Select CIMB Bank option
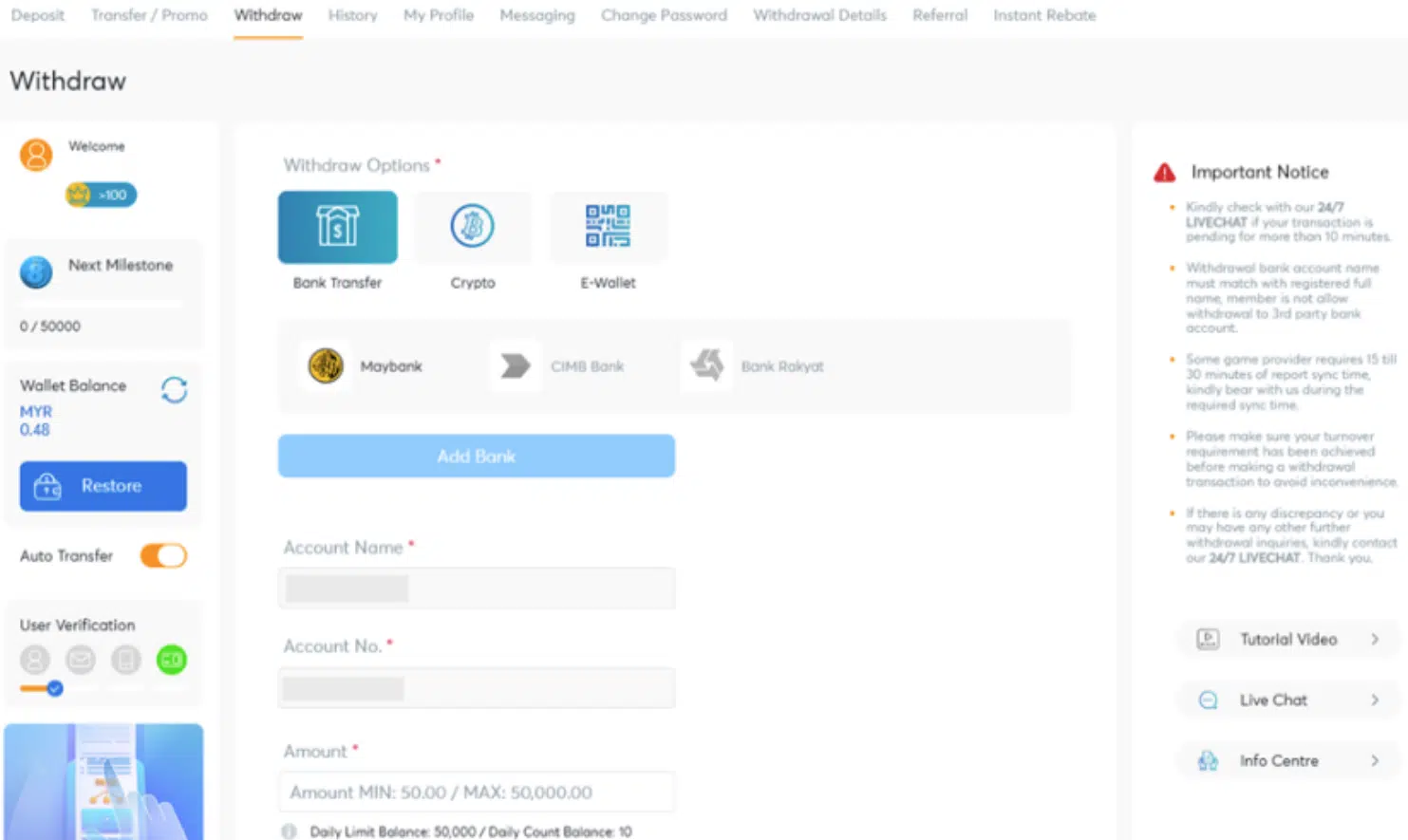The height and width of the screenshot is (840, 1408). click(x=558, y=365)
